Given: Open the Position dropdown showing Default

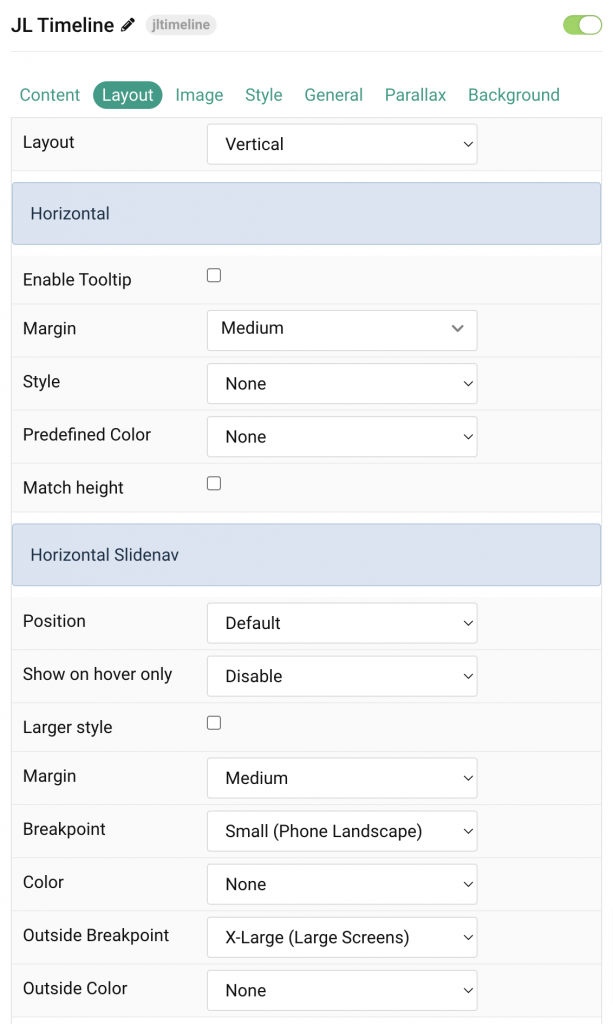Looking at the screenshot, I should point(341,623).
